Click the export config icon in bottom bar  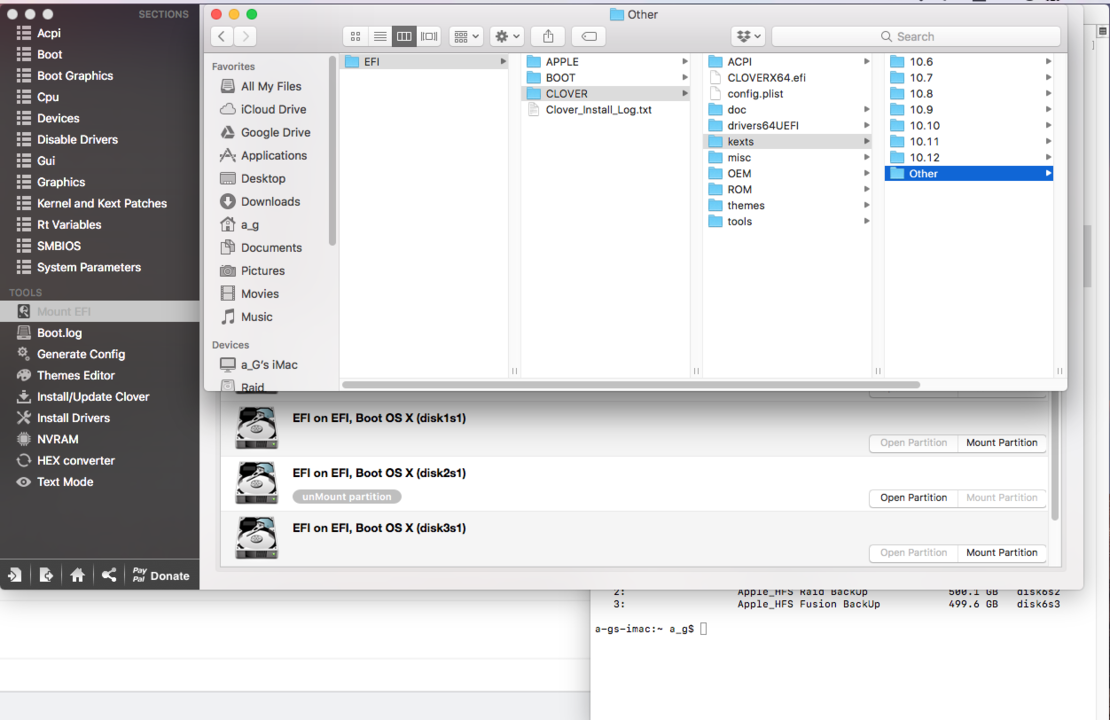[46, 576]
